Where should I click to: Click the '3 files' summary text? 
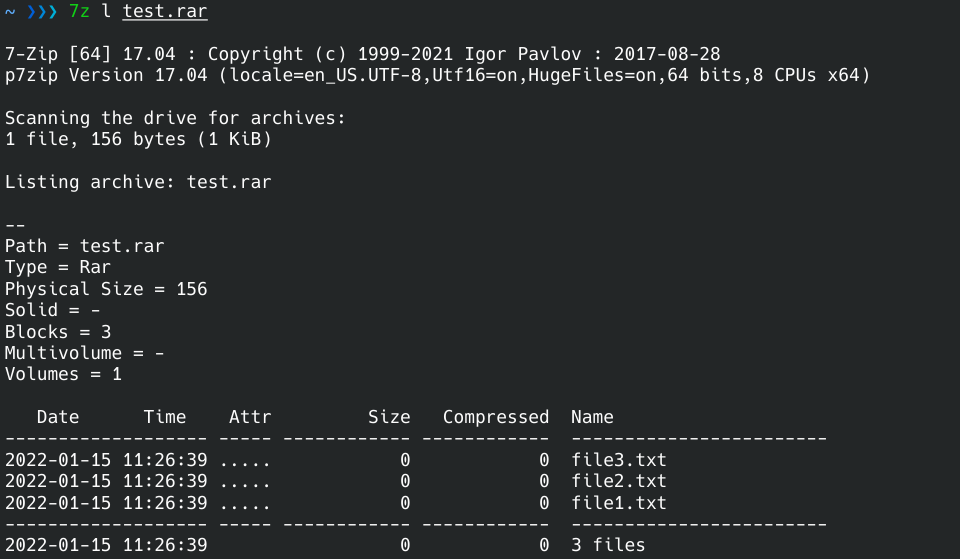(x=608, y=545)
